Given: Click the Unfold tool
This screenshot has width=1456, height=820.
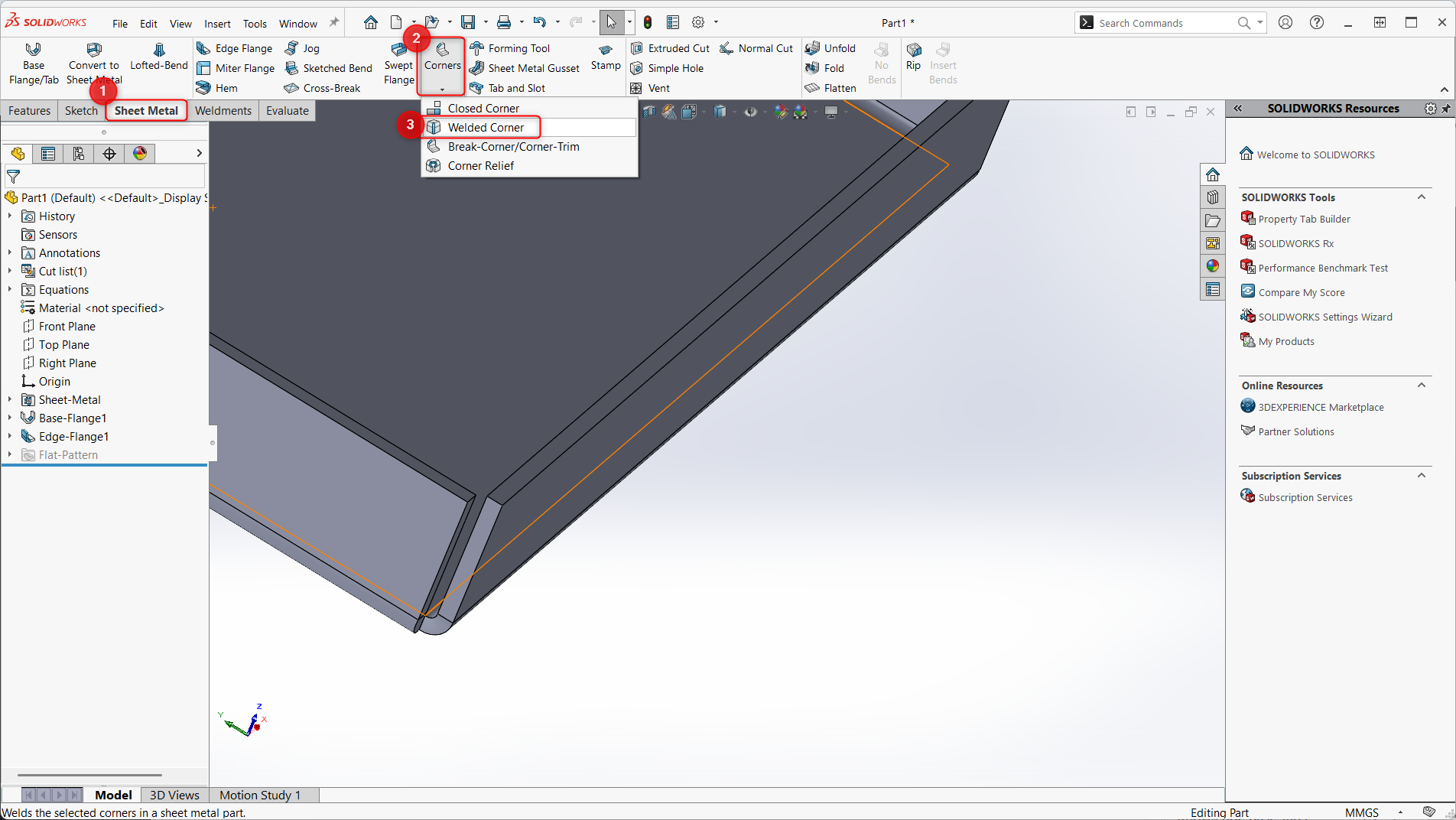Looking at the screenshot, I should pos(830,48).
